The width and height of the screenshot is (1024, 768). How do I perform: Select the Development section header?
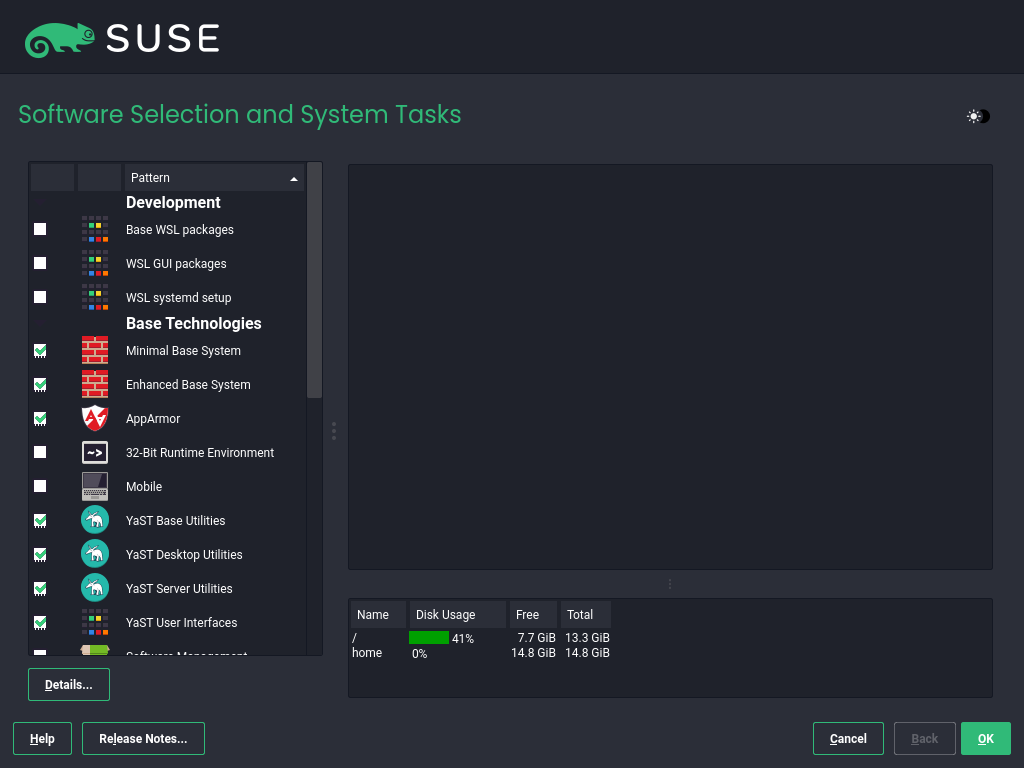[173, 202]
